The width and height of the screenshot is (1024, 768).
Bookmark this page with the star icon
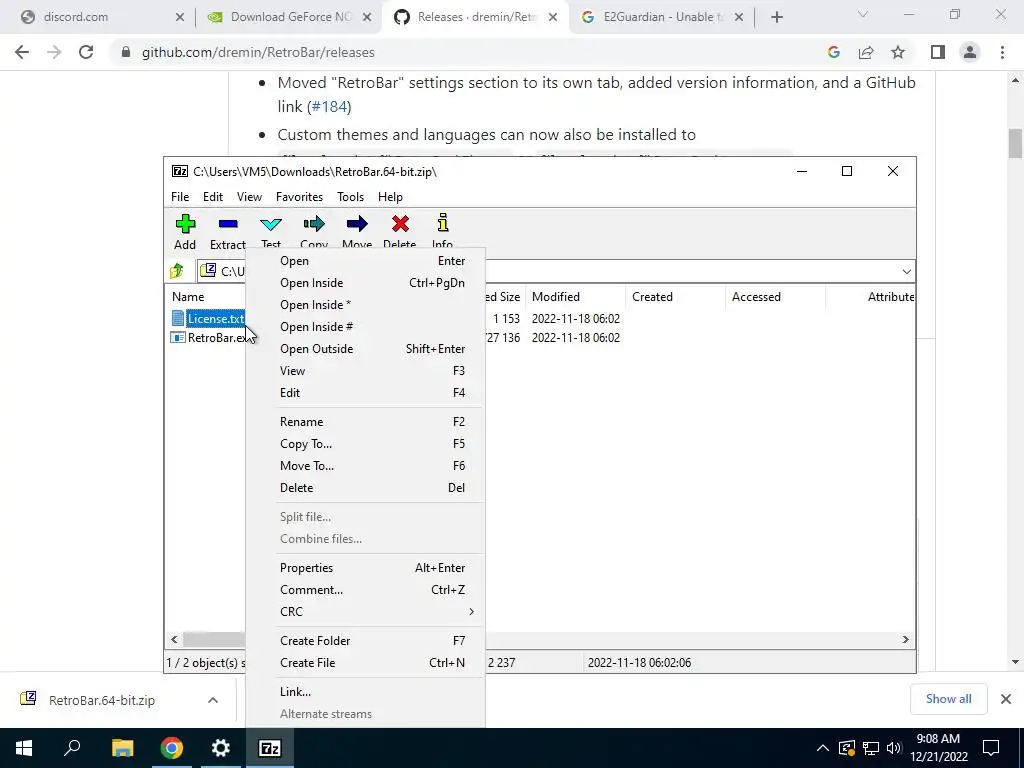click(898, 52)
